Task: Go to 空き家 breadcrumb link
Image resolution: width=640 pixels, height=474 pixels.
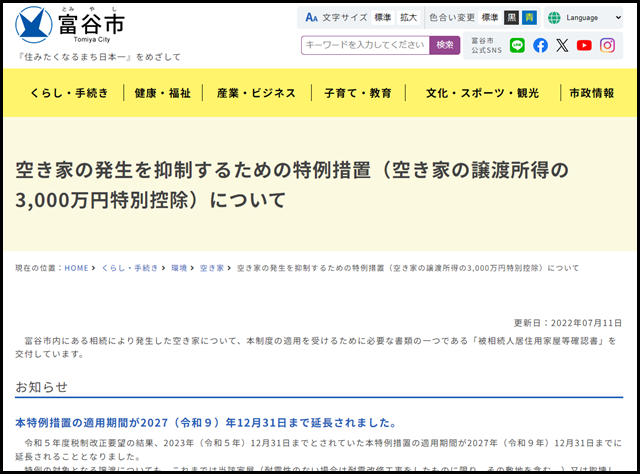Action: tap(212, 268)
